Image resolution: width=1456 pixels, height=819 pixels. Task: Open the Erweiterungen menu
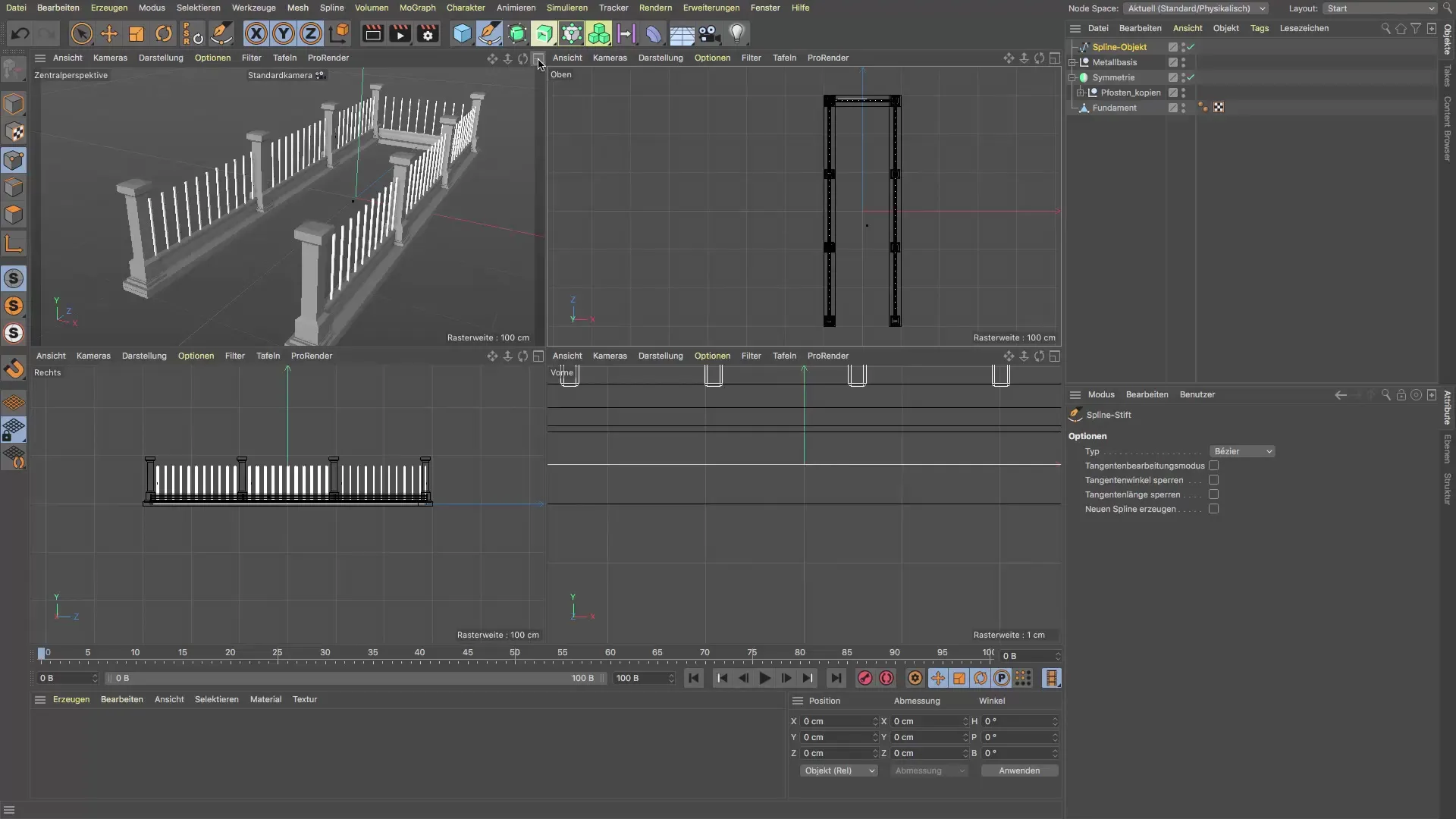point(711,8)
